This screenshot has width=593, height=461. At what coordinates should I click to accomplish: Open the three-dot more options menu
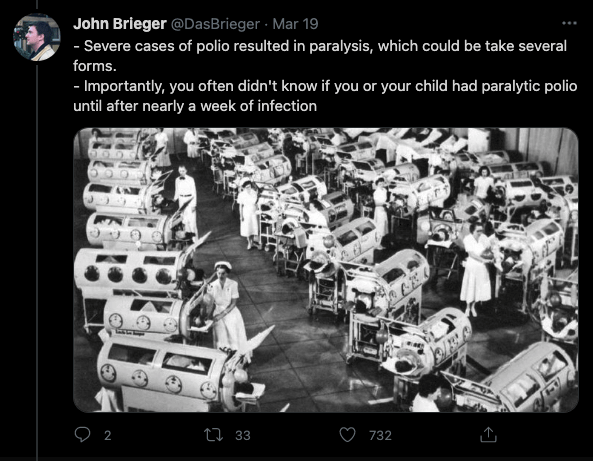(569, 23)
